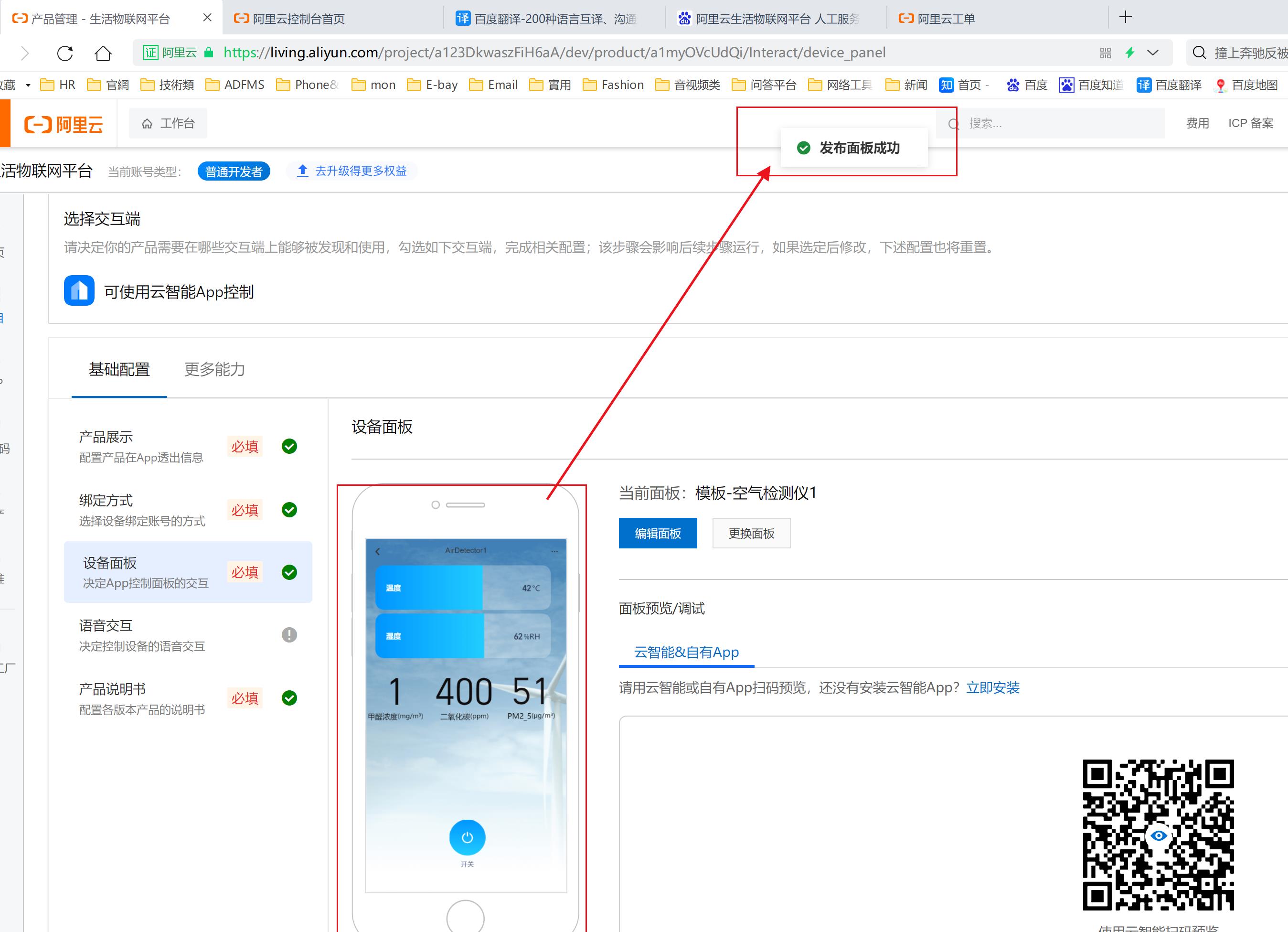
Task: Open the Fashion bookmarks folder
Action: click(613, 85)
